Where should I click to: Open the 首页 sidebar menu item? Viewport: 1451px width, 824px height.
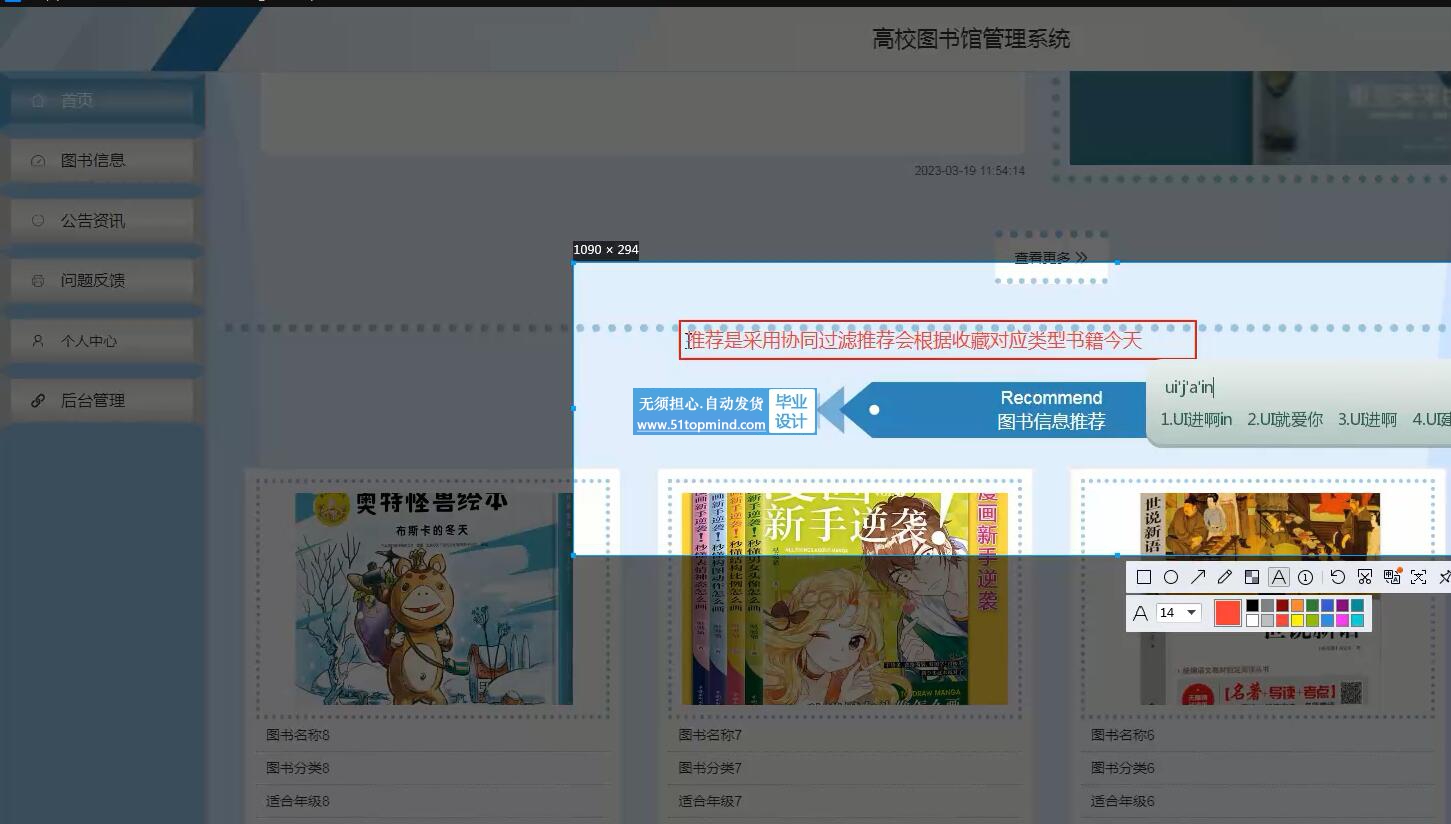(x=102, y=100)
